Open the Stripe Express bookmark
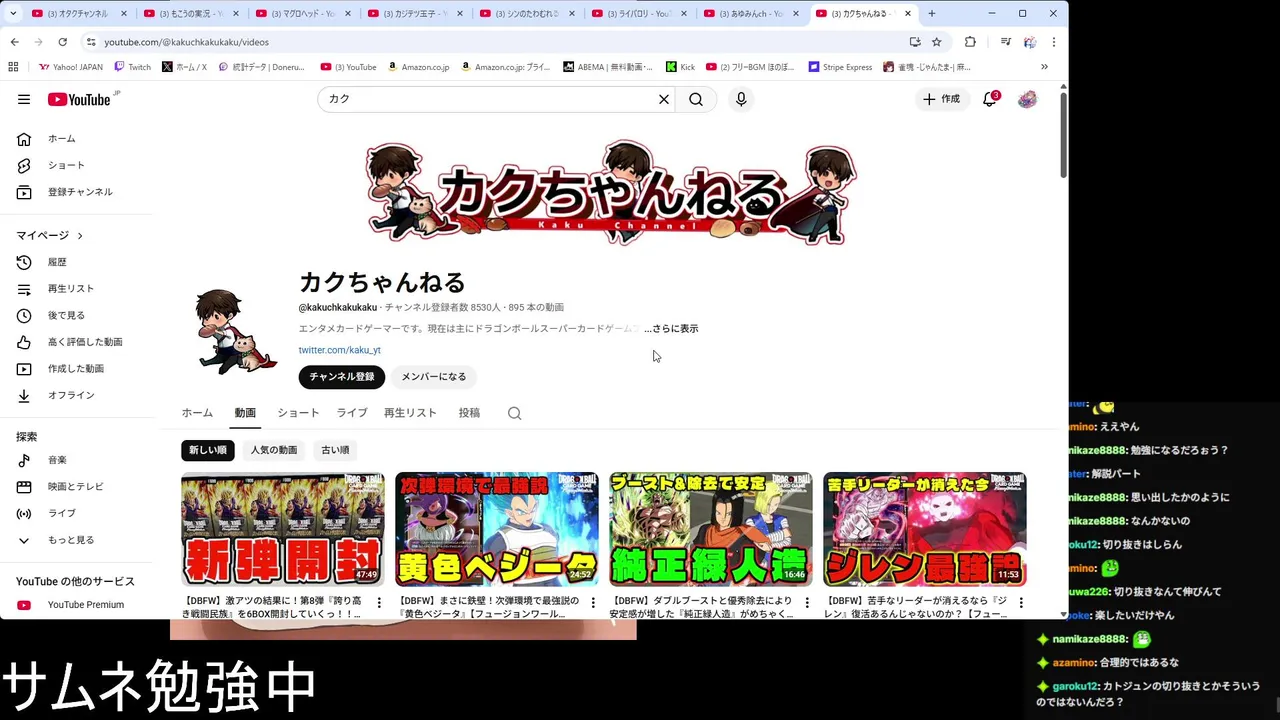 [x=840, y=67]
